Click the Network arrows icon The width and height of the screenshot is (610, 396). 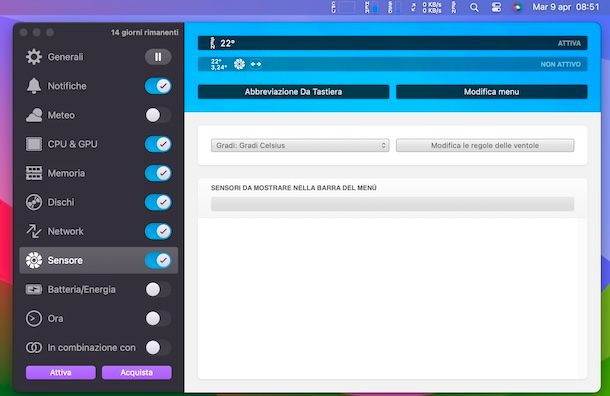(34, 231)
